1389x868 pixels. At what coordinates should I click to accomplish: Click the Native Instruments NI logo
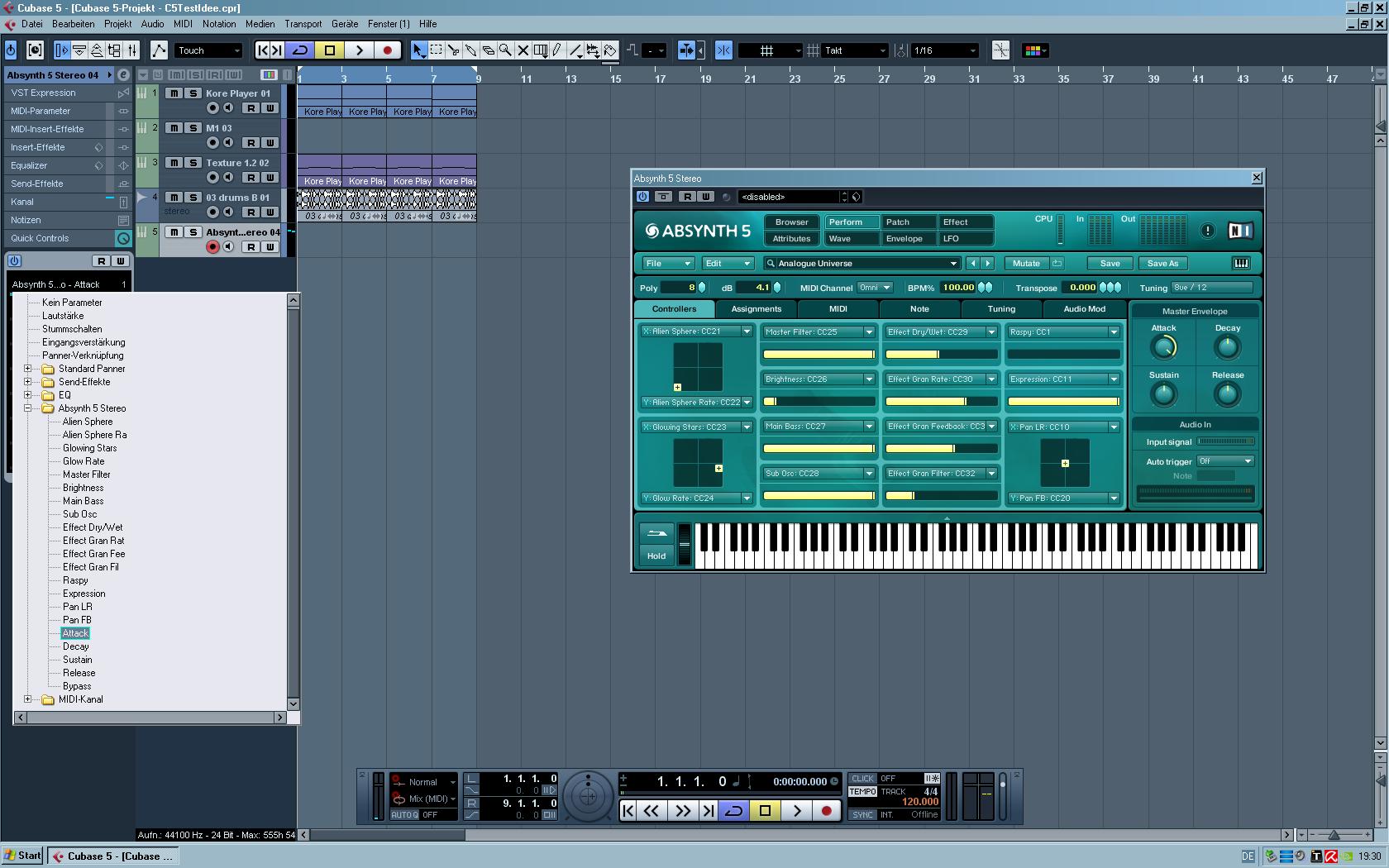[1239, 231]
